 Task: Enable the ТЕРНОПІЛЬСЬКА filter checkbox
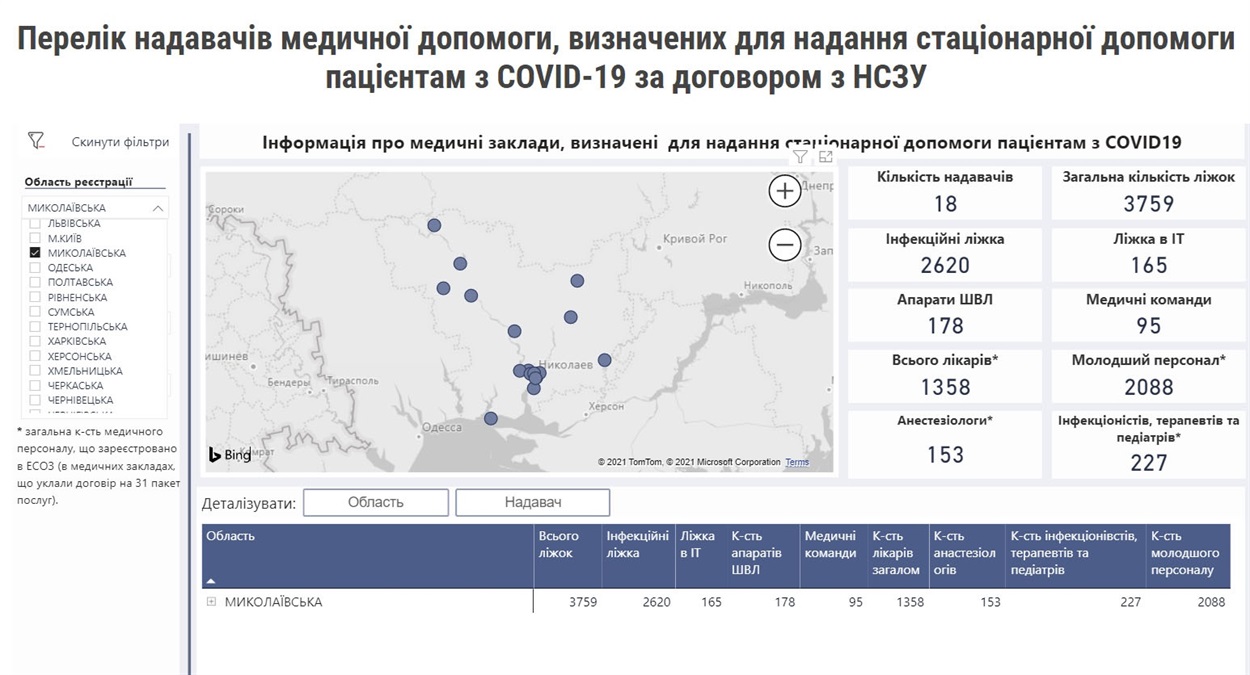(x=35, y=327)
